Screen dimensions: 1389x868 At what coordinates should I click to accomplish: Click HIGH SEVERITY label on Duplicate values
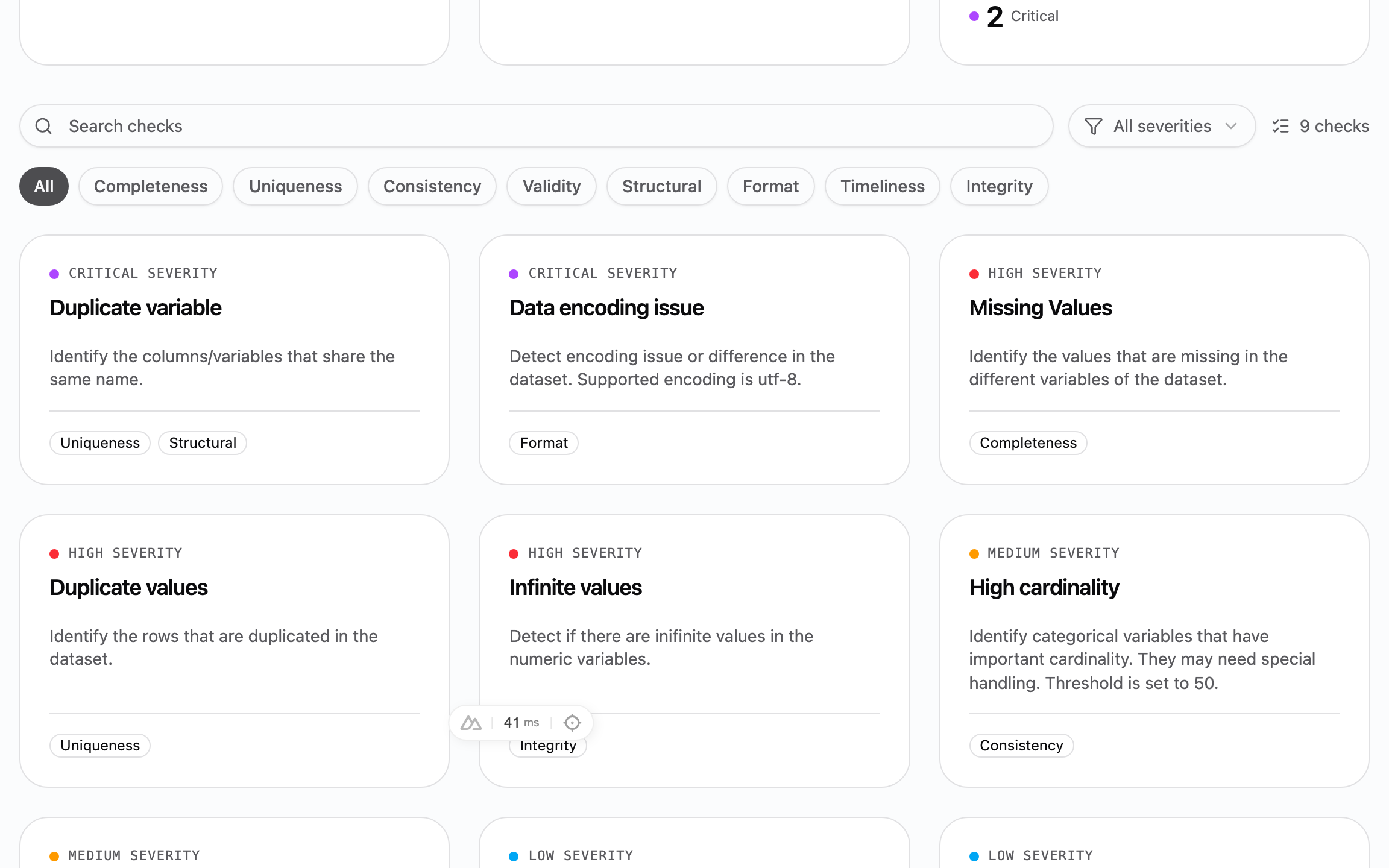125,553
